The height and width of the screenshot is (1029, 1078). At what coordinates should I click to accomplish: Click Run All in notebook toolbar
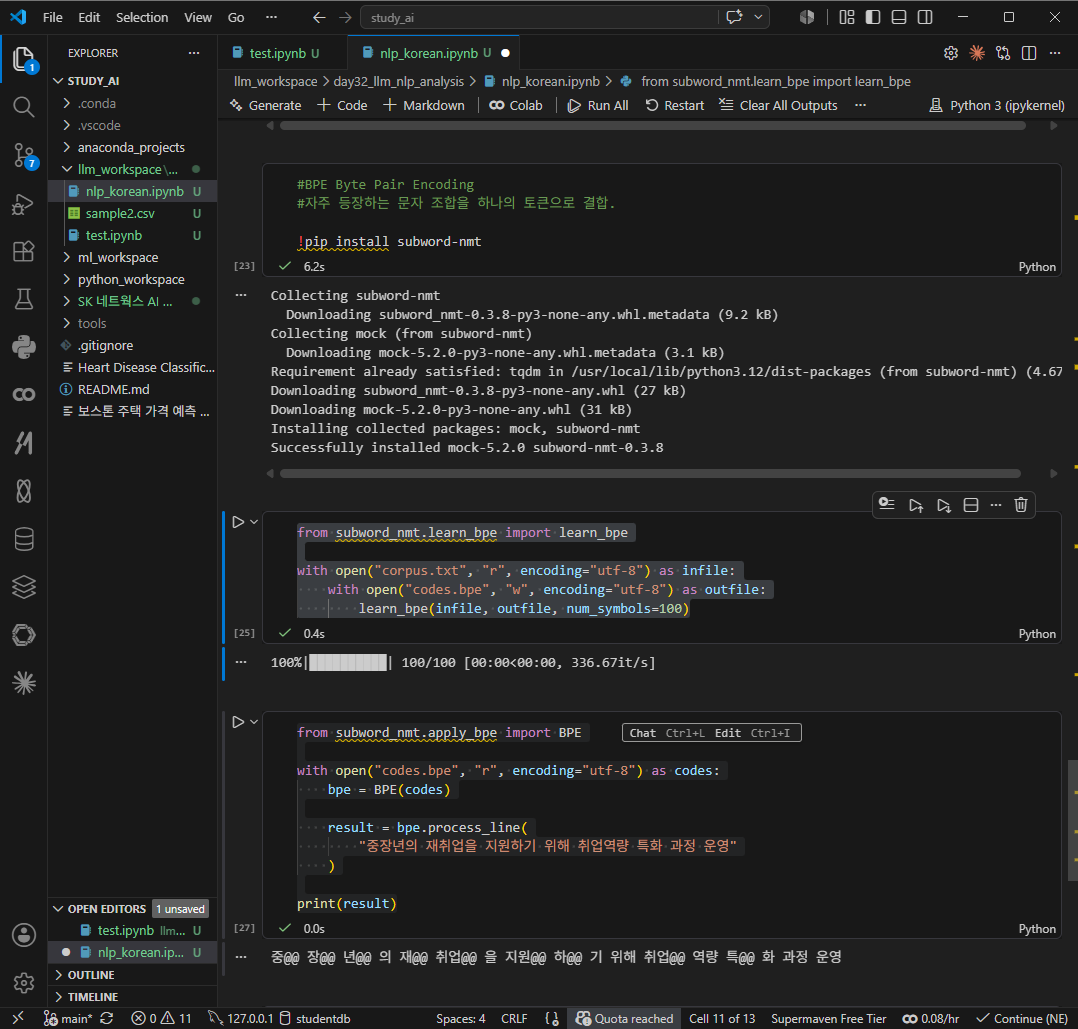(x=597, y=105)
